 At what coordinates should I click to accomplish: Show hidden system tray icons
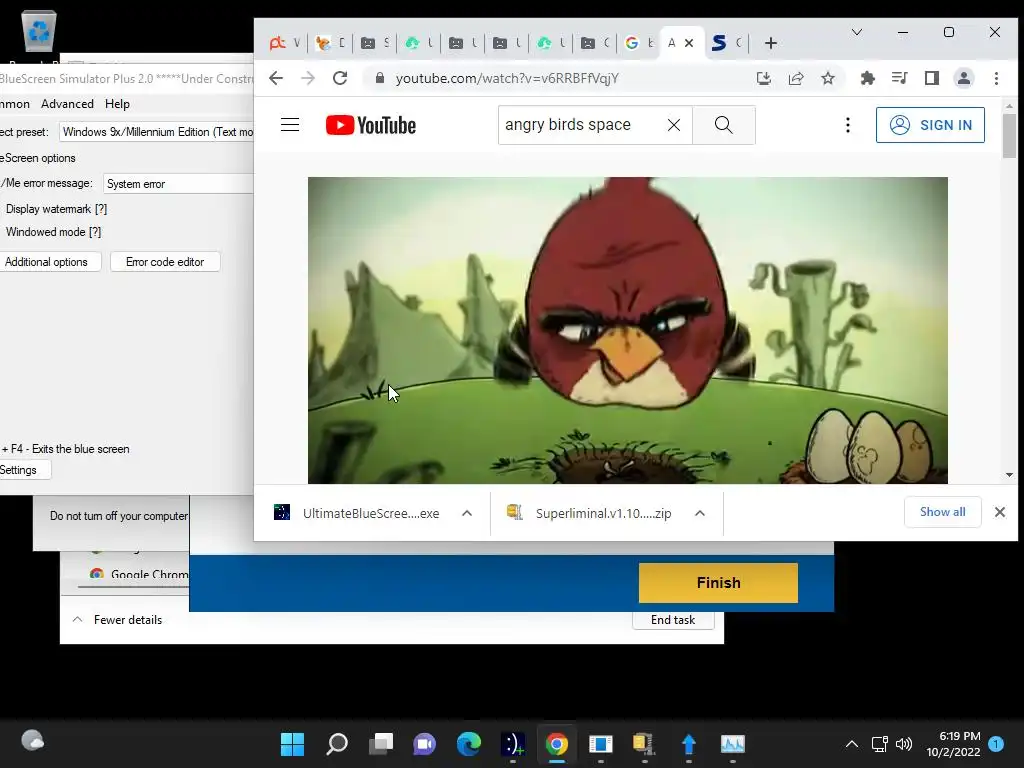(852, 743)
